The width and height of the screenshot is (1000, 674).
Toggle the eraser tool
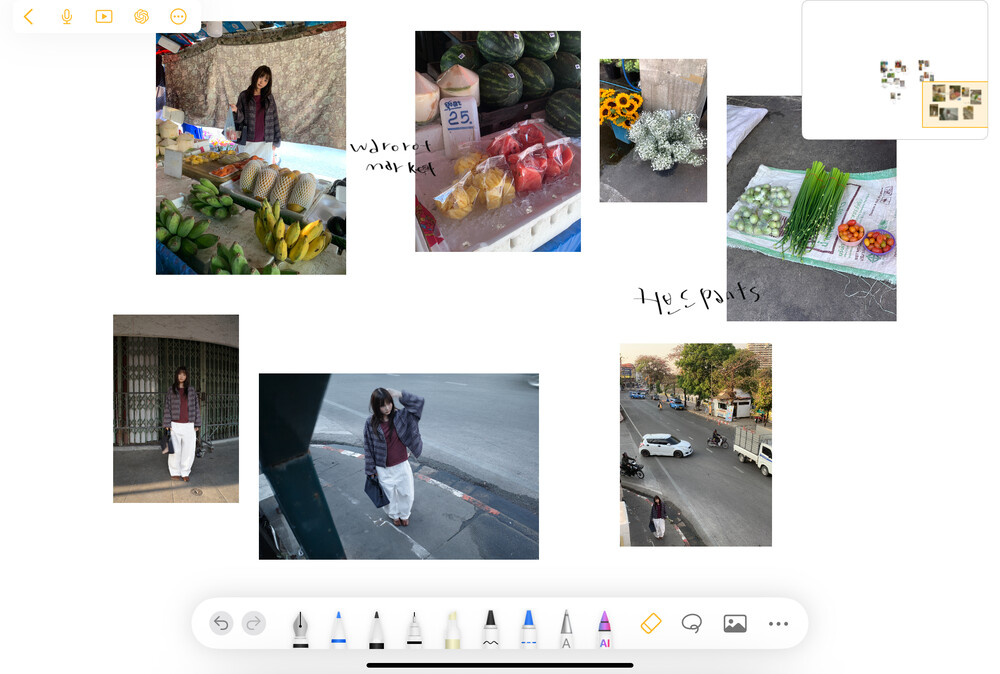[650, 623]
